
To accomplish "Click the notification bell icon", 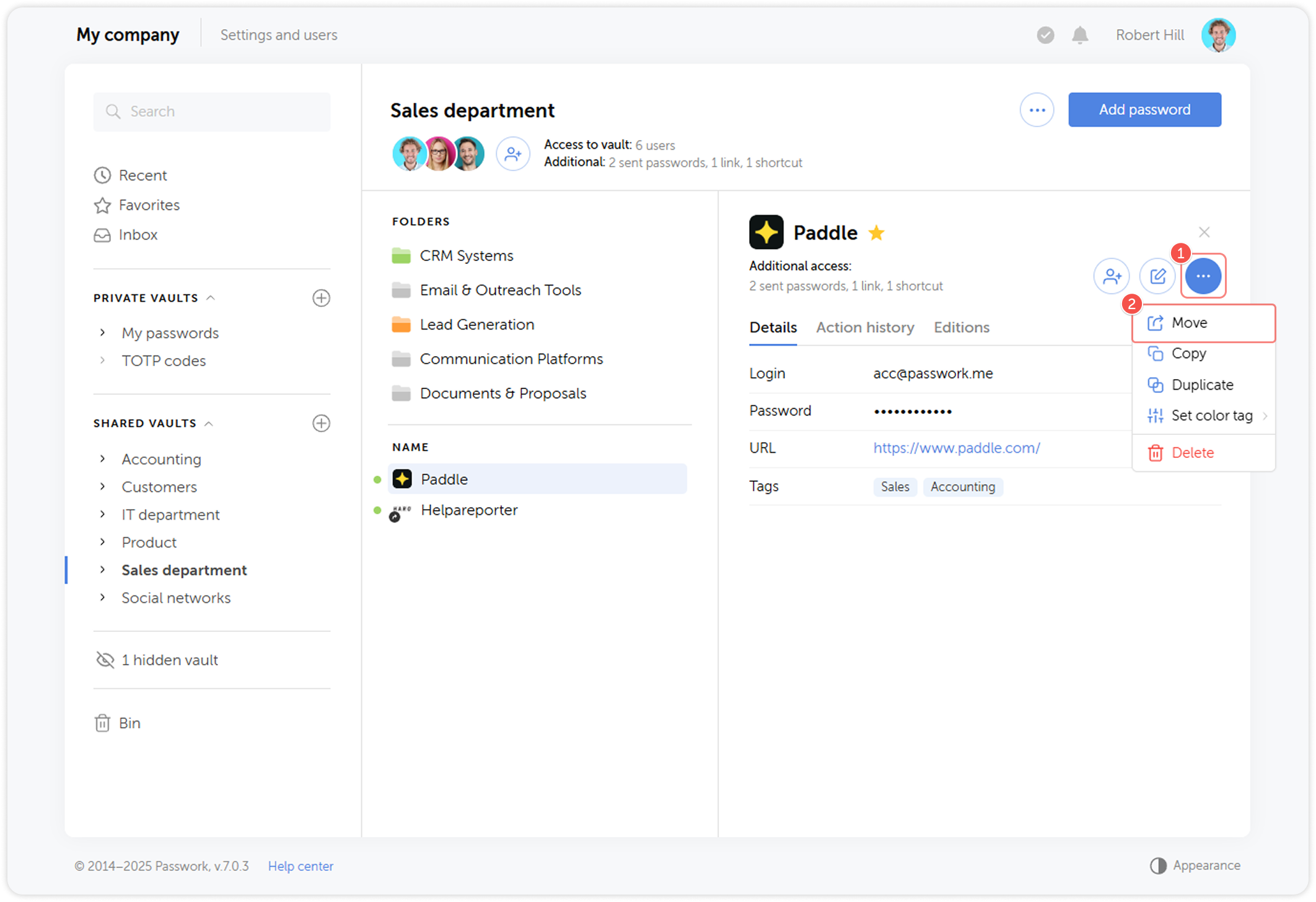I will click(1080, 35).
